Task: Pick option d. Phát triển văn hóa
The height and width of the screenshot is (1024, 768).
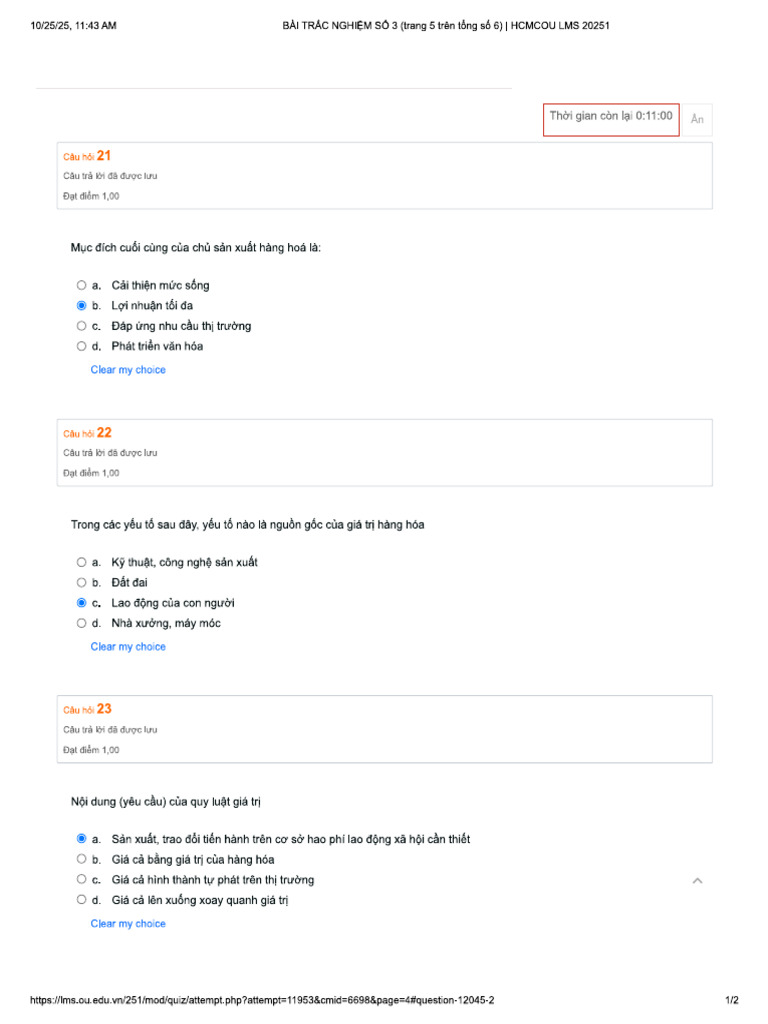Action: point(82,346)
